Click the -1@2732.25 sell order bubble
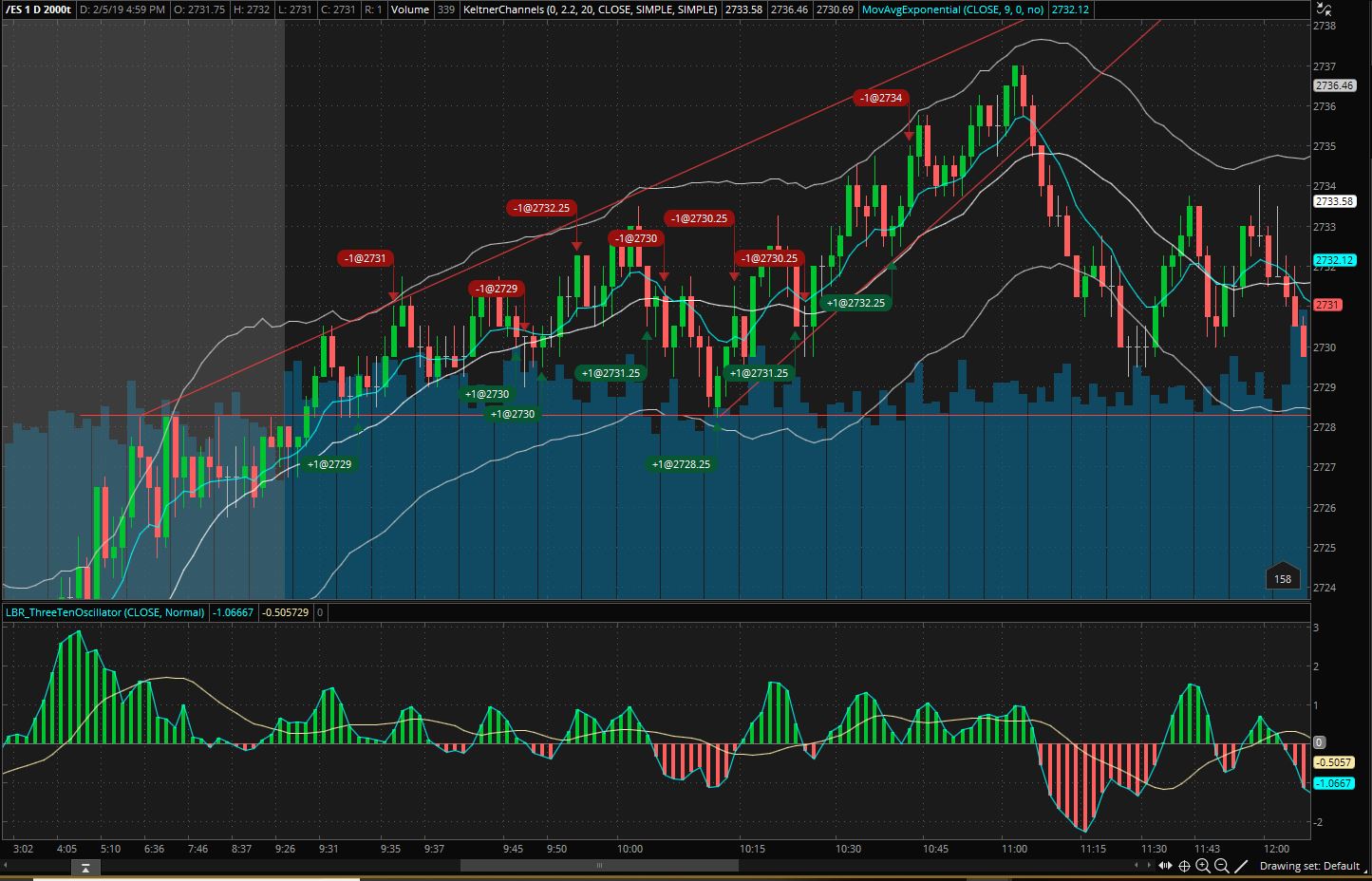The width and height of the screenshot is (1372, 881). pos(541,208)
